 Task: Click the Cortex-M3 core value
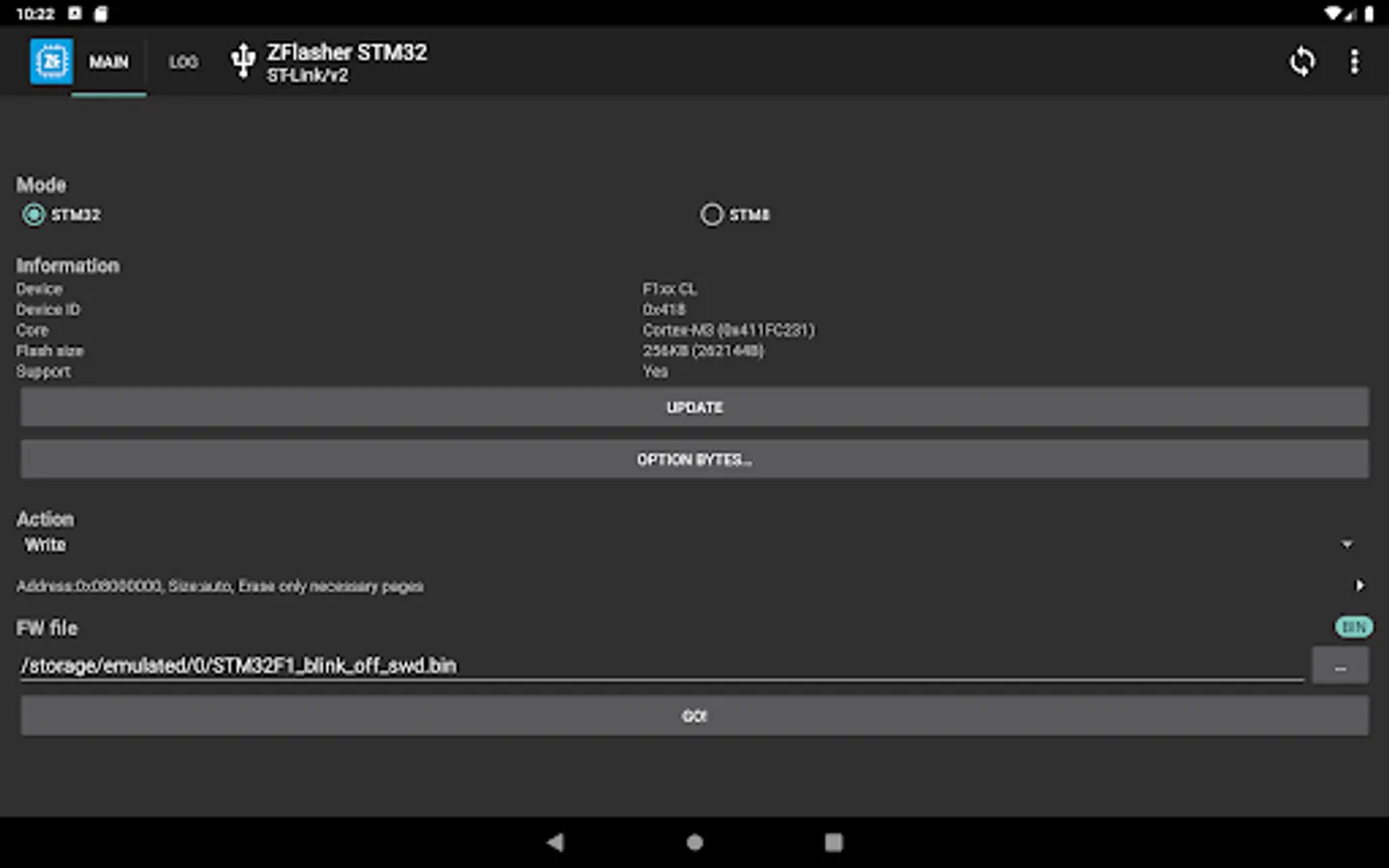tap(728, 330)
